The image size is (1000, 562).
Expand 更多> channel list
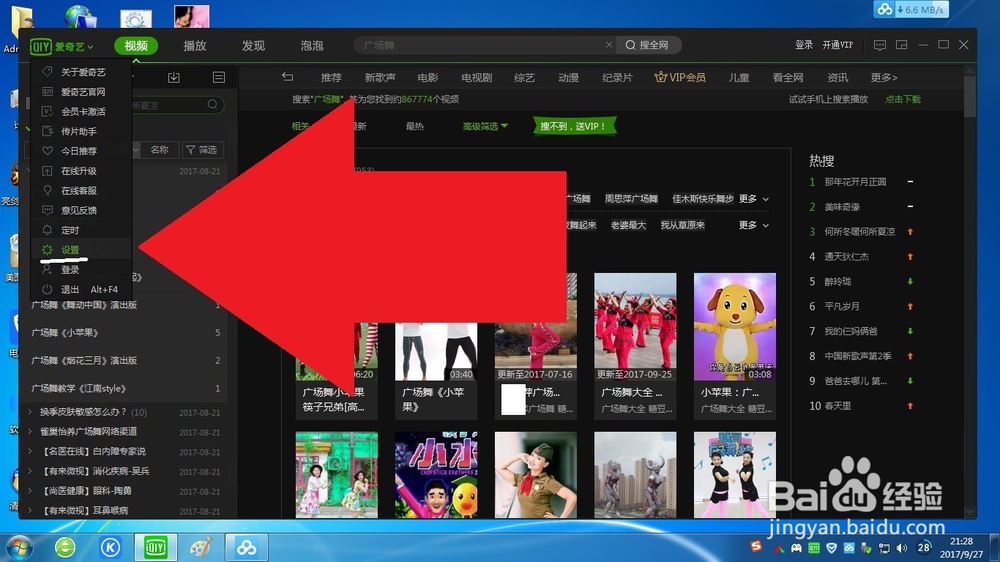click(884, 78)
